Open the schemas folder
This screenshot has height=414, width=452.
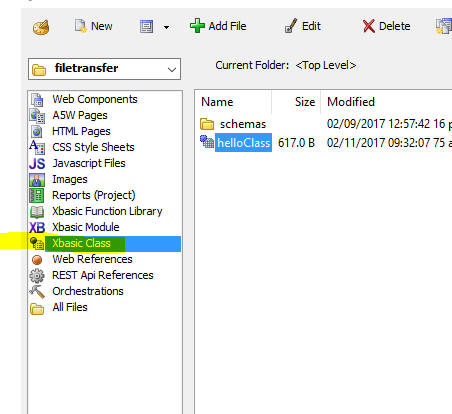pos(243,124)
